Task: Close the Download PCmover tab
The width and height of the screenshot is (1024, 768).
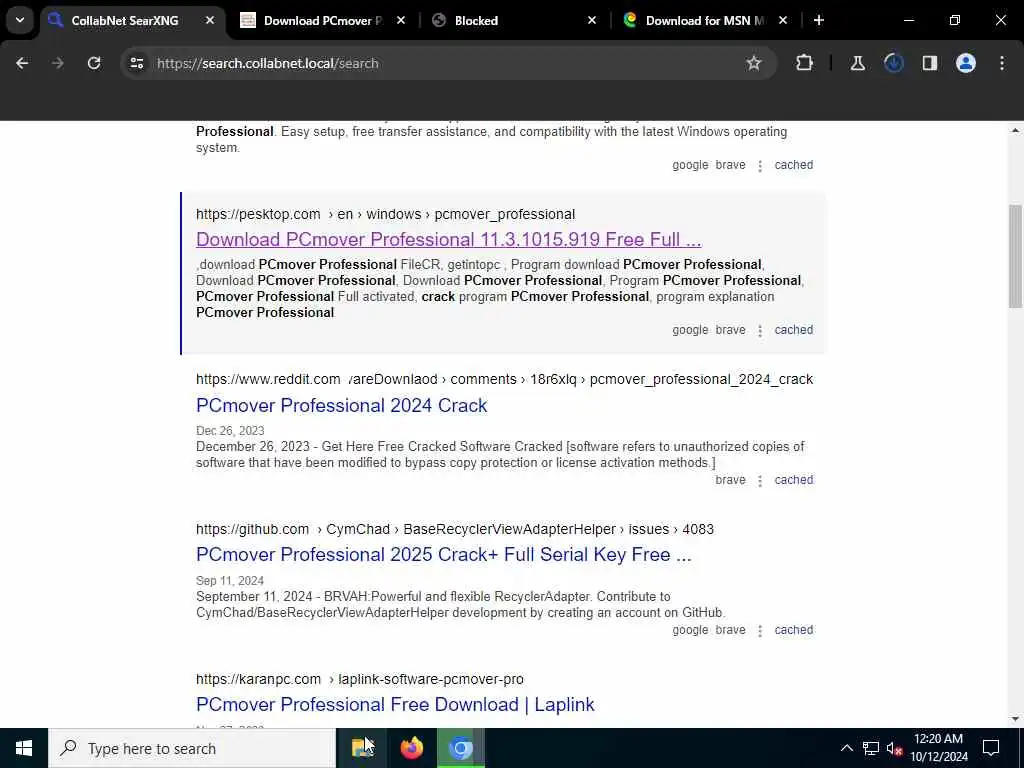Action: (x=401, y=21)
